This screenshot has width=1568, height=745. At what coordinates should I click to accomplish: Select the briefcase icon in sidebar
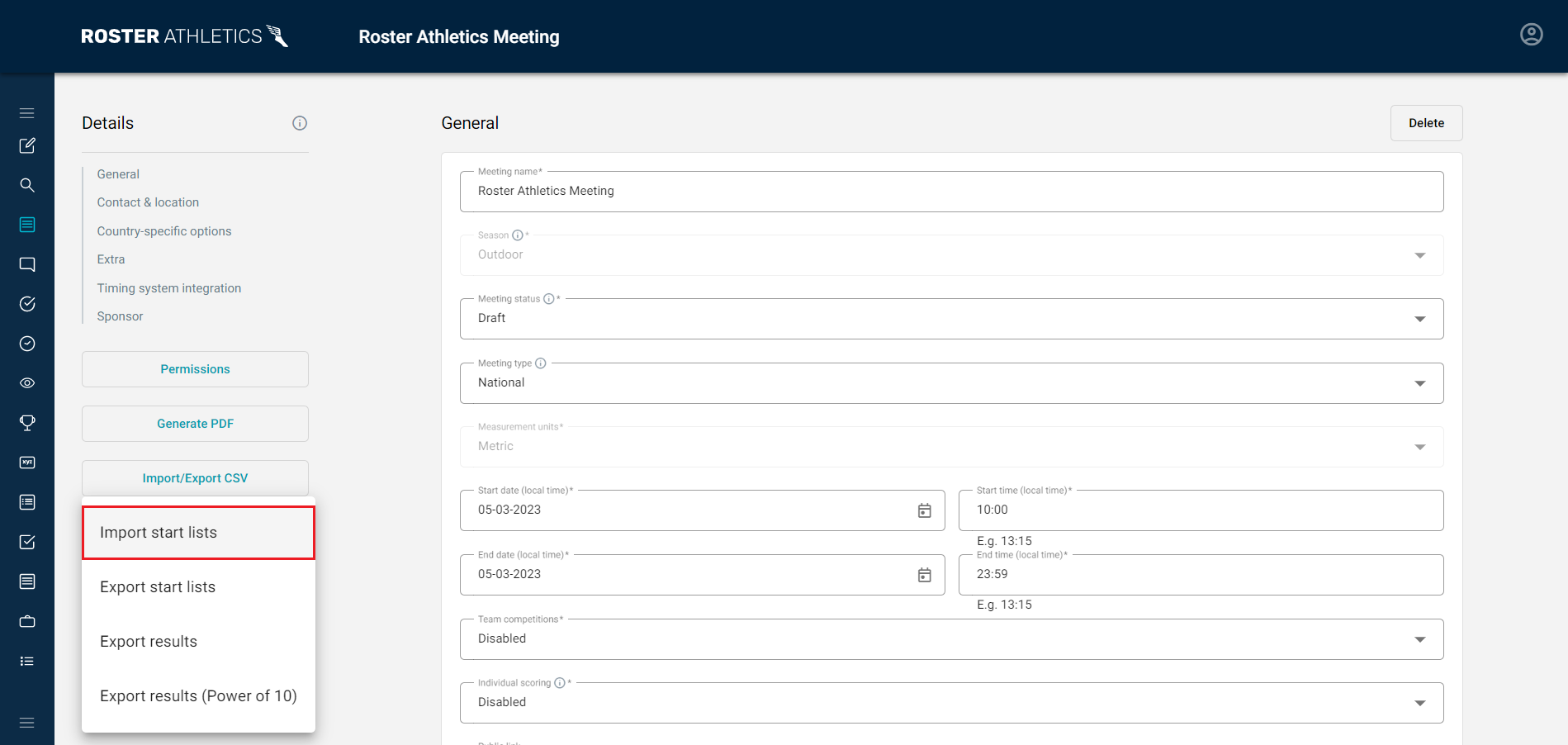coord(27,621)
